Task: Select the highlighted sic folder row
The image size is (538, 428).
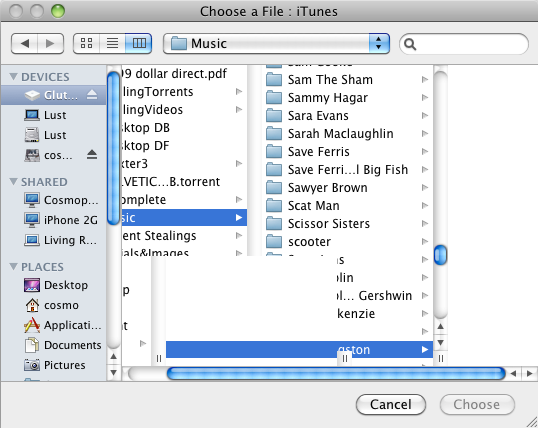Action: 184,218
